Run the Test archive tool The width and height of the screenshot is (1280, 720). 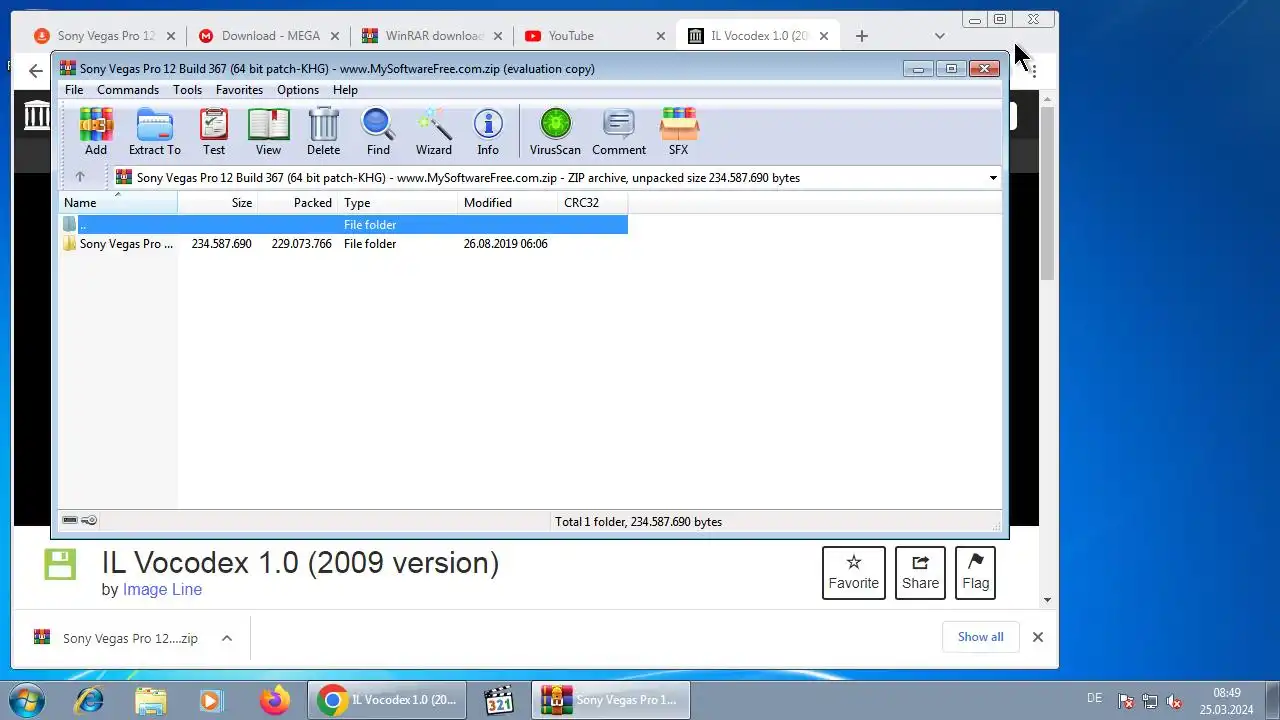(214, 131)
